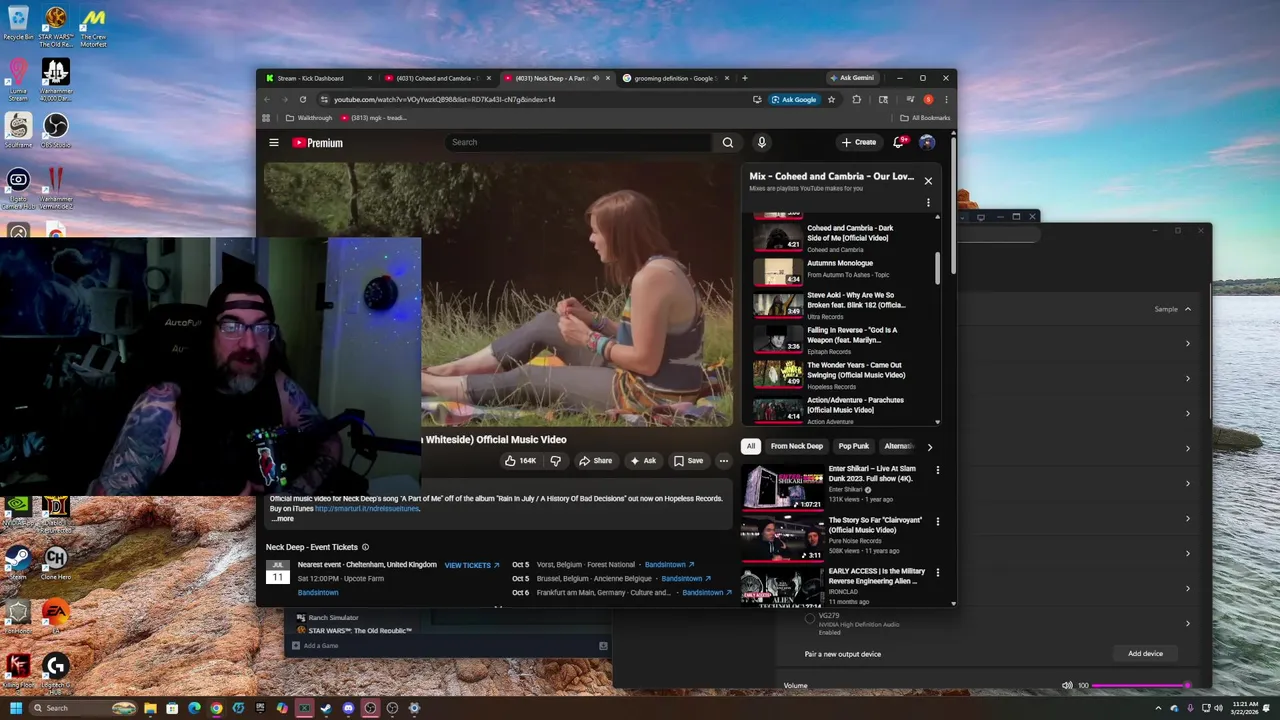
Task: Click the Event Tickets info icon
Action: (365, 547)
